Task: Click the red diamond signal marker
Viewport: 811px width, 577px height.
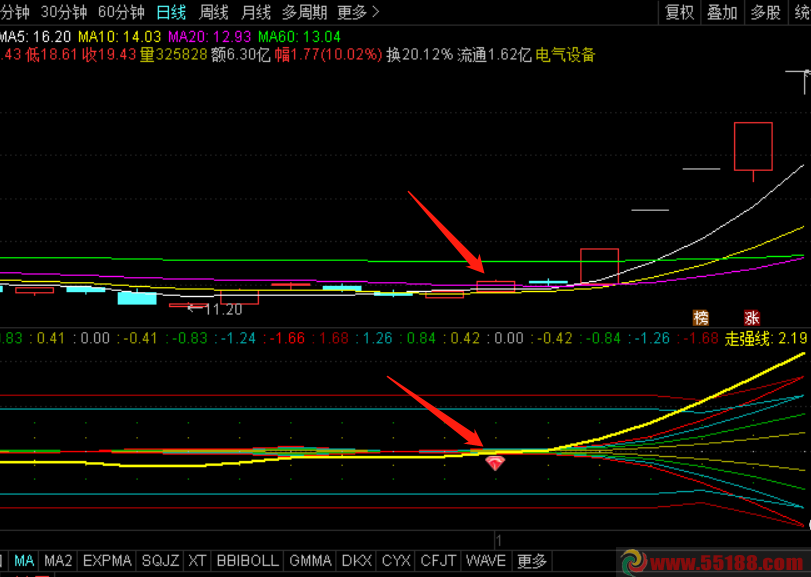Action: [495, 463]
